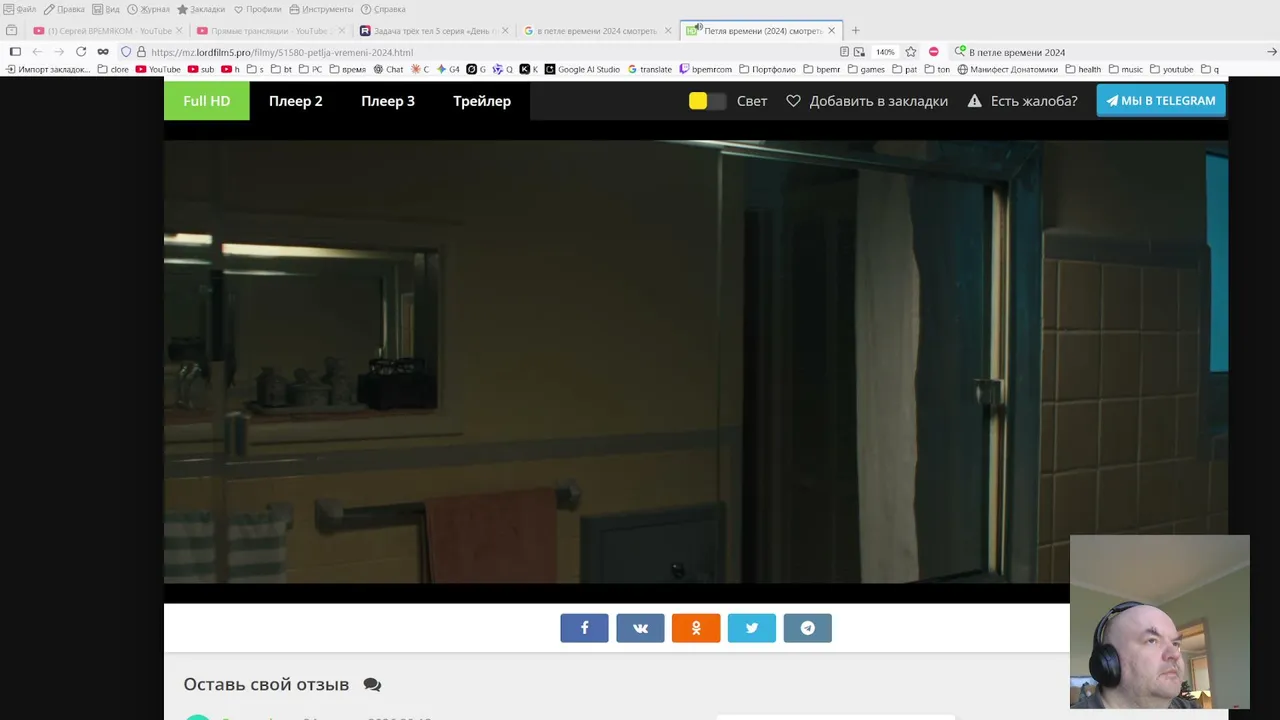The height and width of the screenshot is (720, 1280).
Task: Open the Журнал menu
Action: click(x=148, y=9)
